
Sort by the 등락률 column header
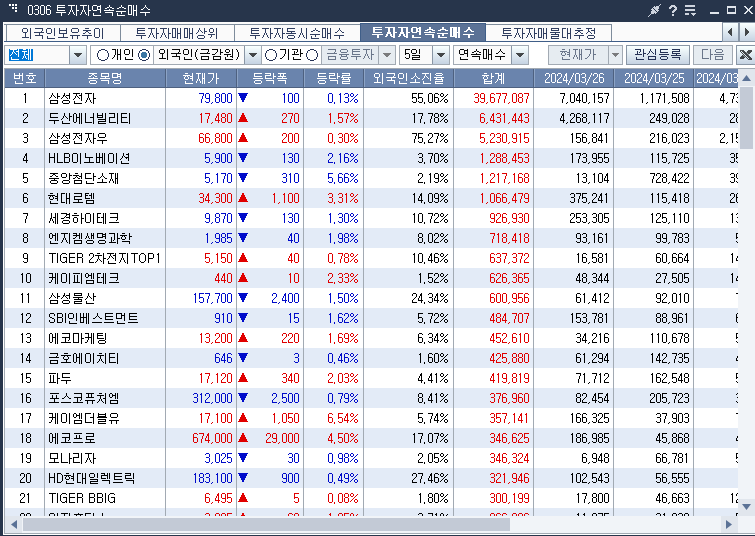click(x=334, y=78)
